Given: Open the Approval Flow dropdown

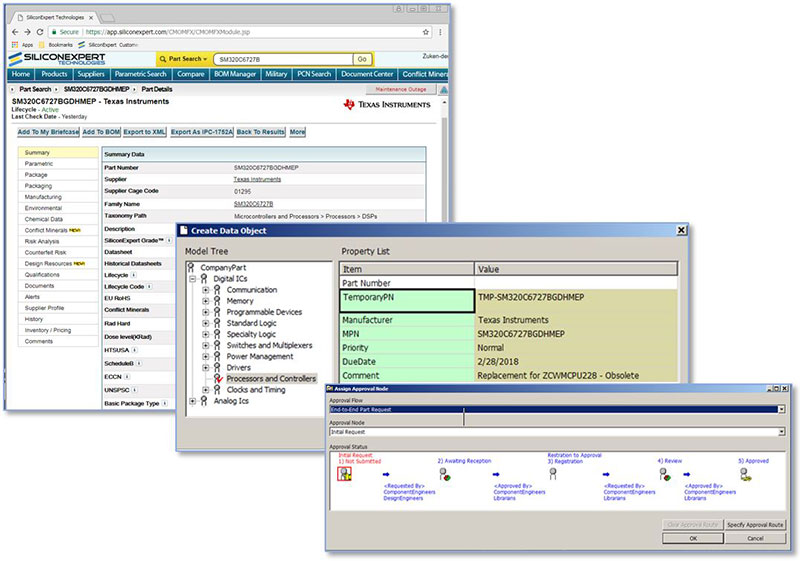Looking at the screenshot, I should (781, 409).
